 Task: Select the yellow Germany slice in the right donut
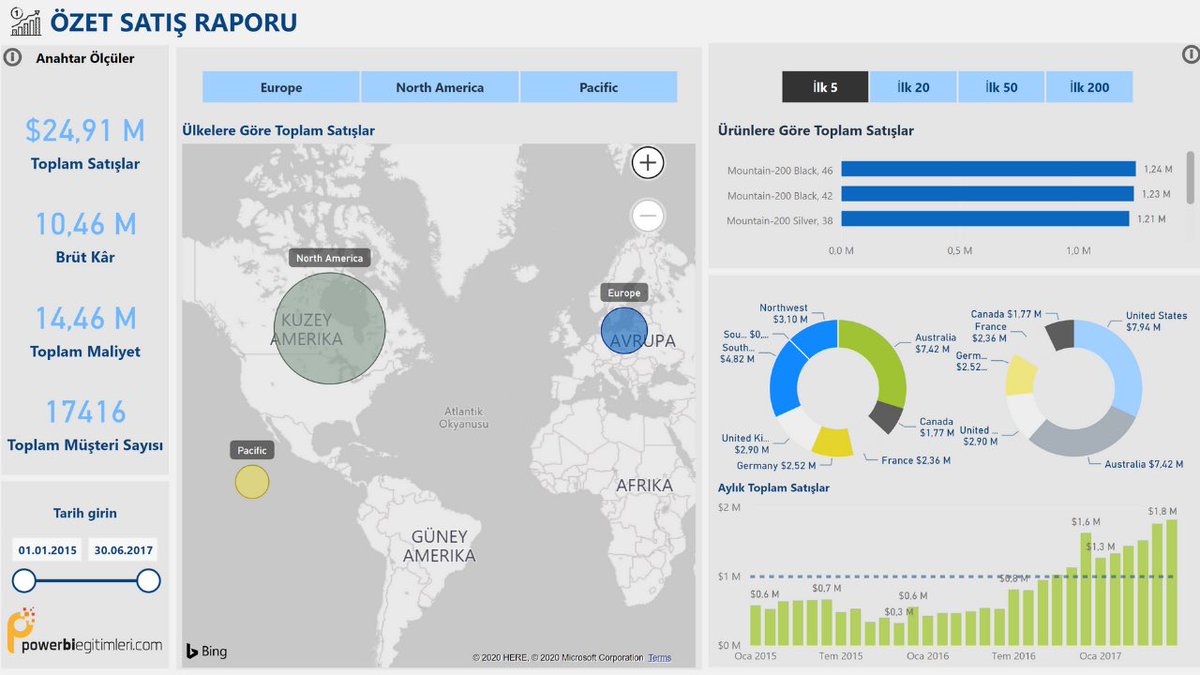1021,375
